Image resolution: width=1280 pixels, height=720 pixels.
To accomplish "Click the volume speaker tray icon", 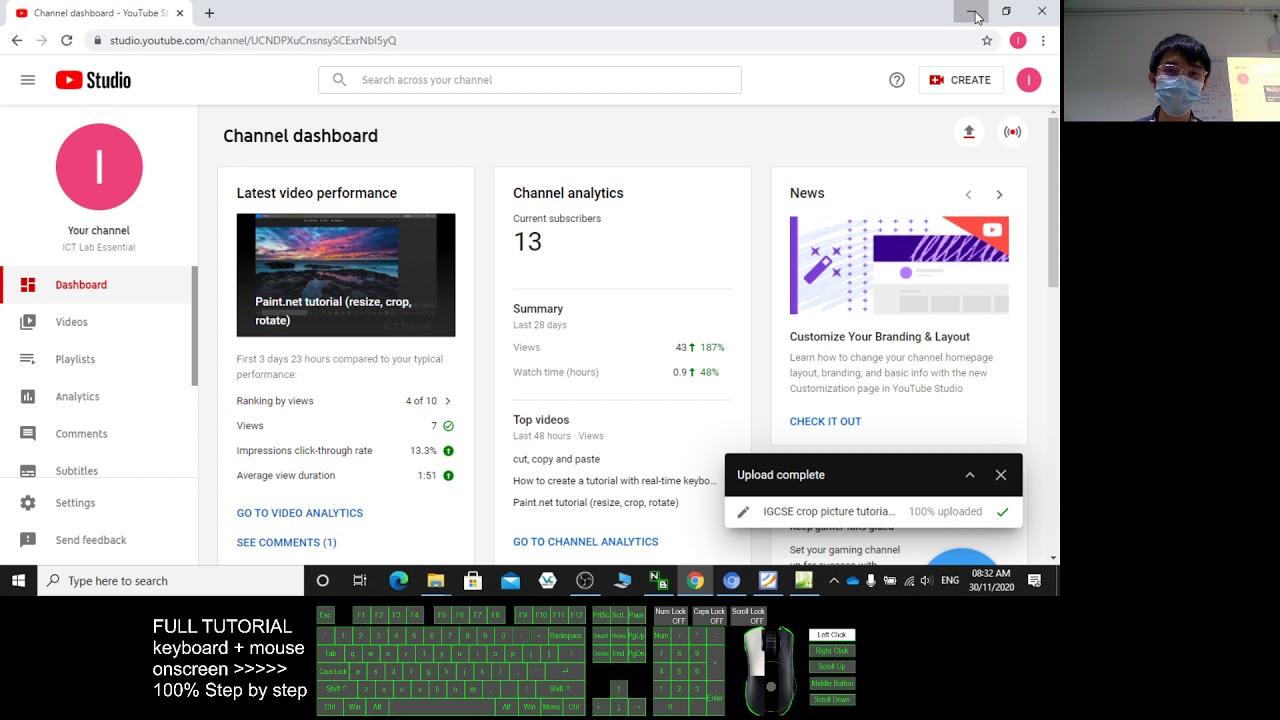I will (x=926, y=581).
